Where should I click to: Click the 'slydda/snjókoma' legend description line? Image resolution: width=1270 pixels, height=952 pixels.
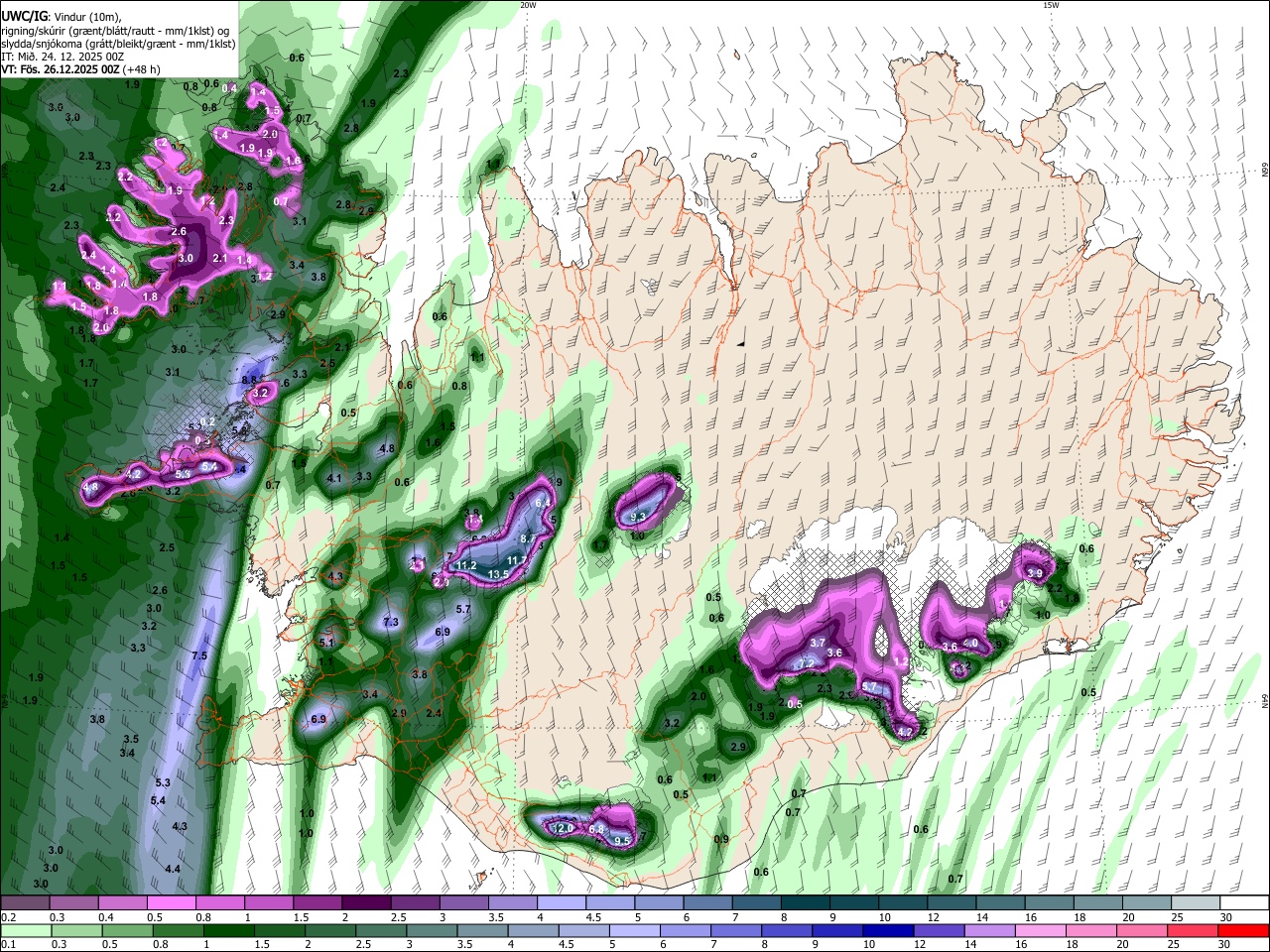coord(118,44)
